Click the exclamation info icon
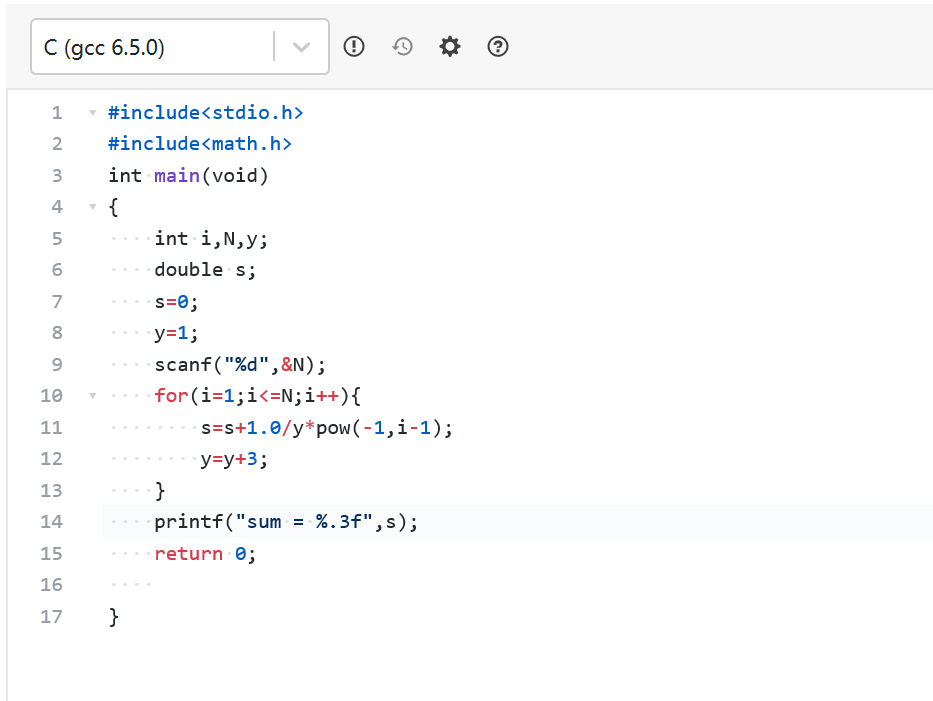The width and height of the screenshot is (933, 701). click(354, 46)
